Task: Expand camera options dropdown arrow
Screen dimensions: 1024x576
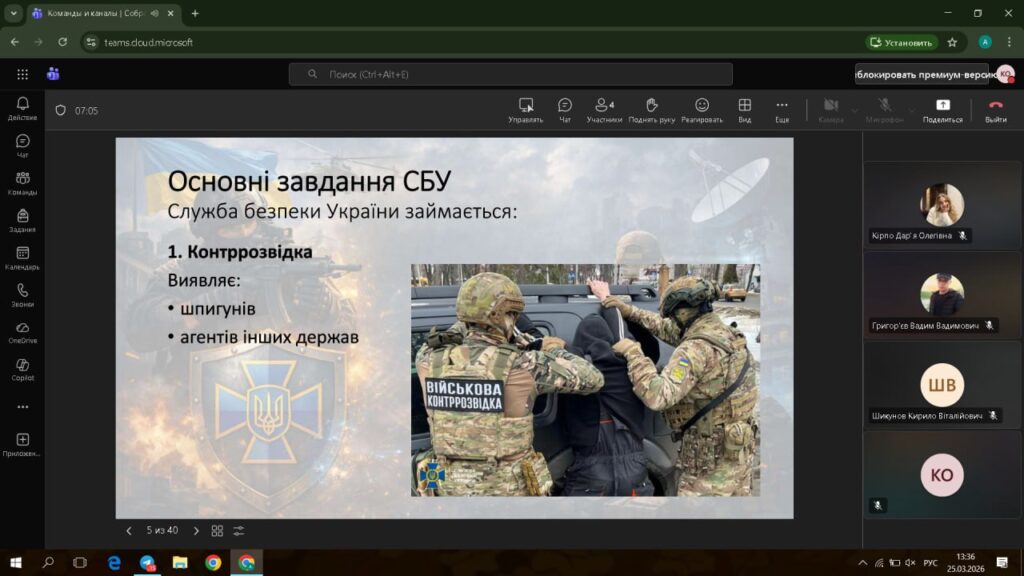Action: click(x=857, y=110)
